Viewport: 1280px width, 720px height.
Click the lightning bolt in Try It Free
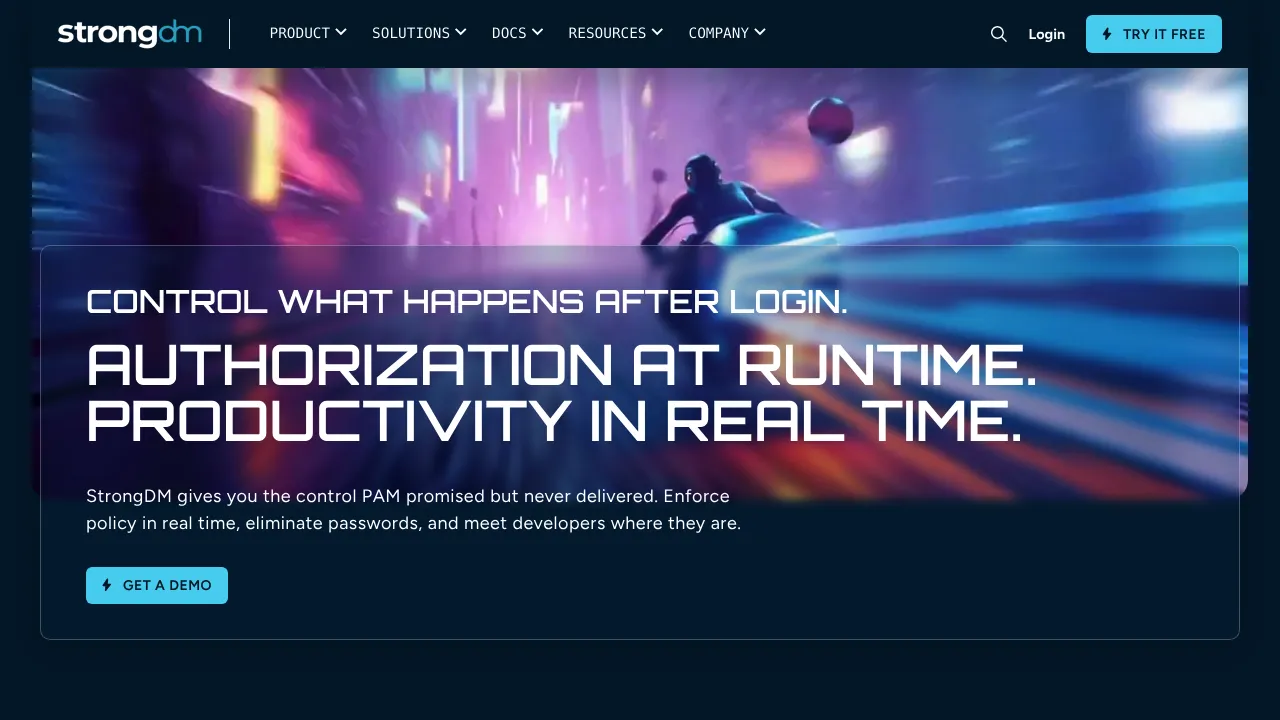[x=1107, y=34]
